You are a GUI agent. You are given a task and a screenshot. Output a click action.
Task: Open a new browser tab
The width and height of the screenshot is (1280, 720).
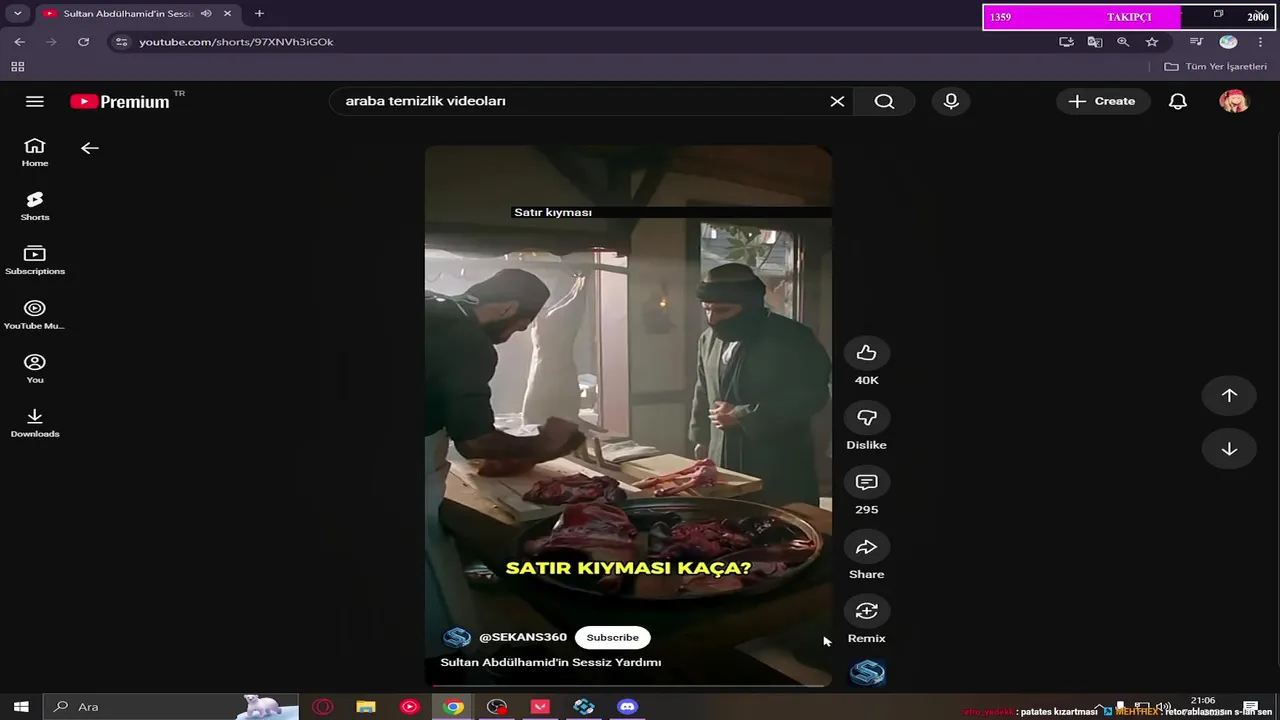[x=259, y=14]
